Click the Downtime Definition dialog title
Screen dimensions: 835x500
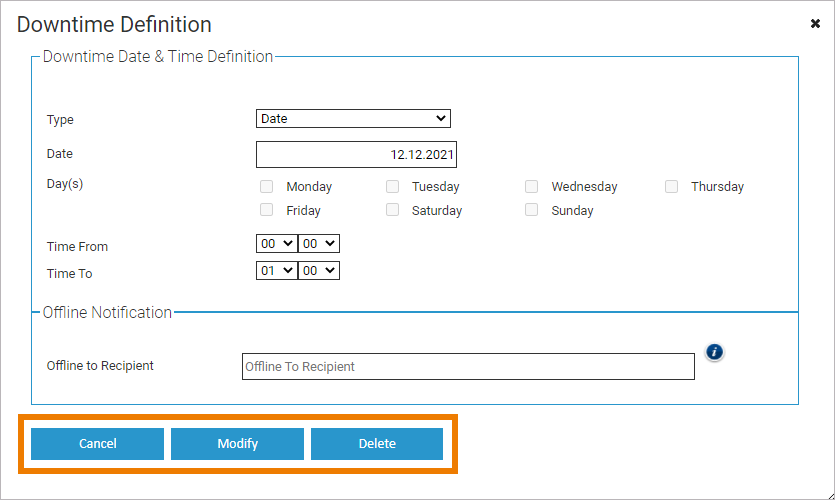(x=114, y=25)
